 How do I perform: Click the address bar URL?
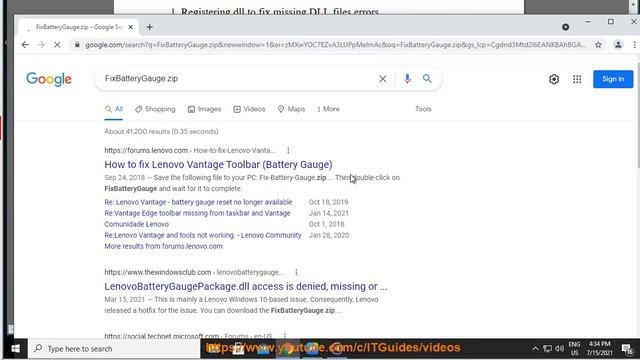335,44
